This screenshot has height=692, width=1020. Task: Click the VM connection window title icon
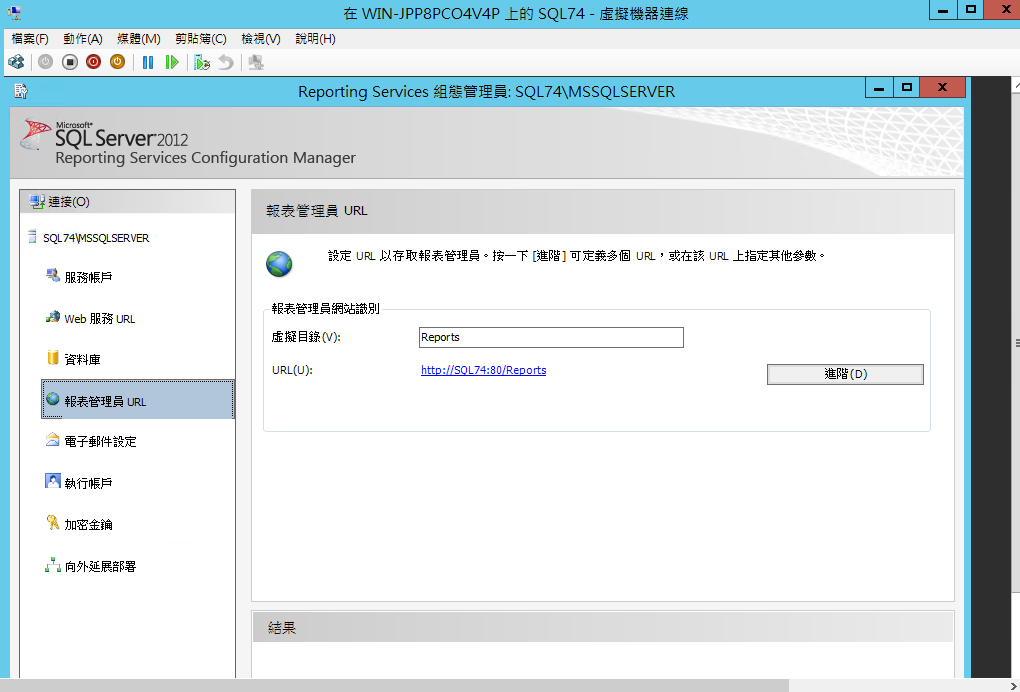pyautogui.click(x=13, y=12)
